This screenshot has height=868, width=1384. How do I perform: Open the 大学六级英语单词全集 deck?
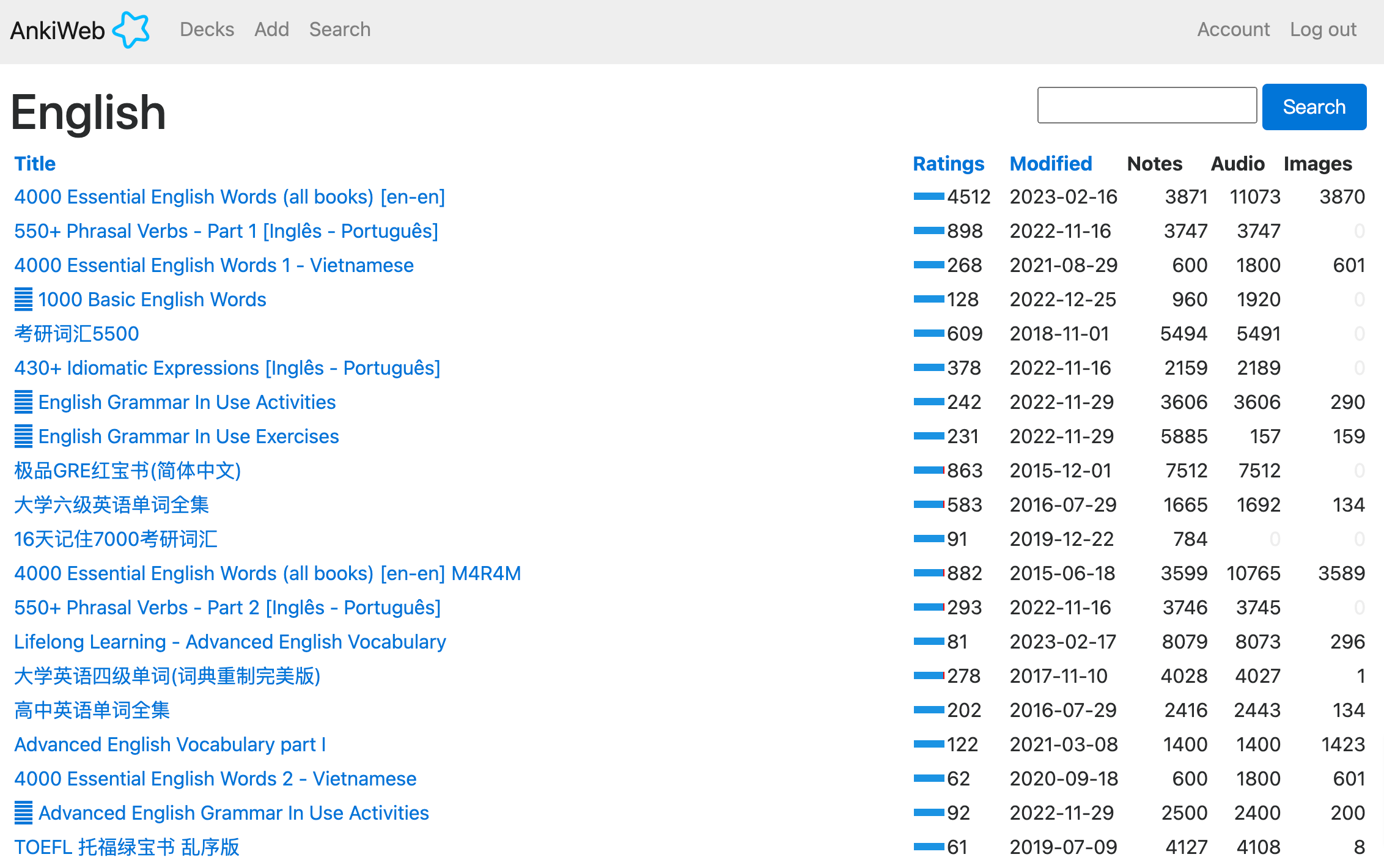coord(112,505)
